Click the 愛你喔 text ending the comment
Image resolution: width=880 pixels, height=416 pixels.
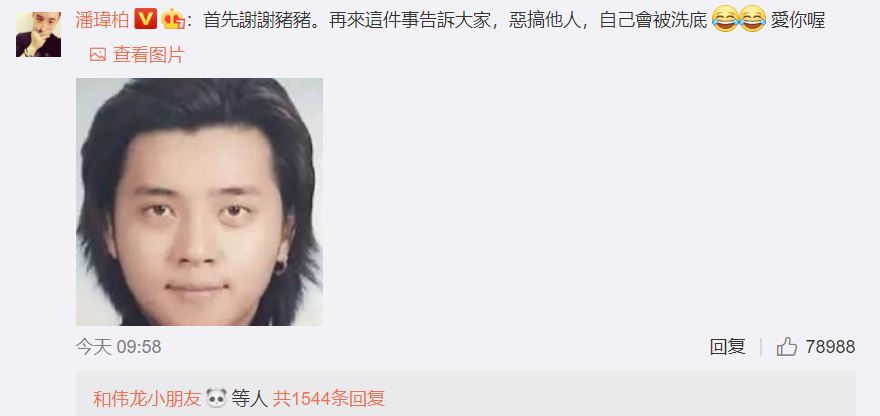pos(798,21)
